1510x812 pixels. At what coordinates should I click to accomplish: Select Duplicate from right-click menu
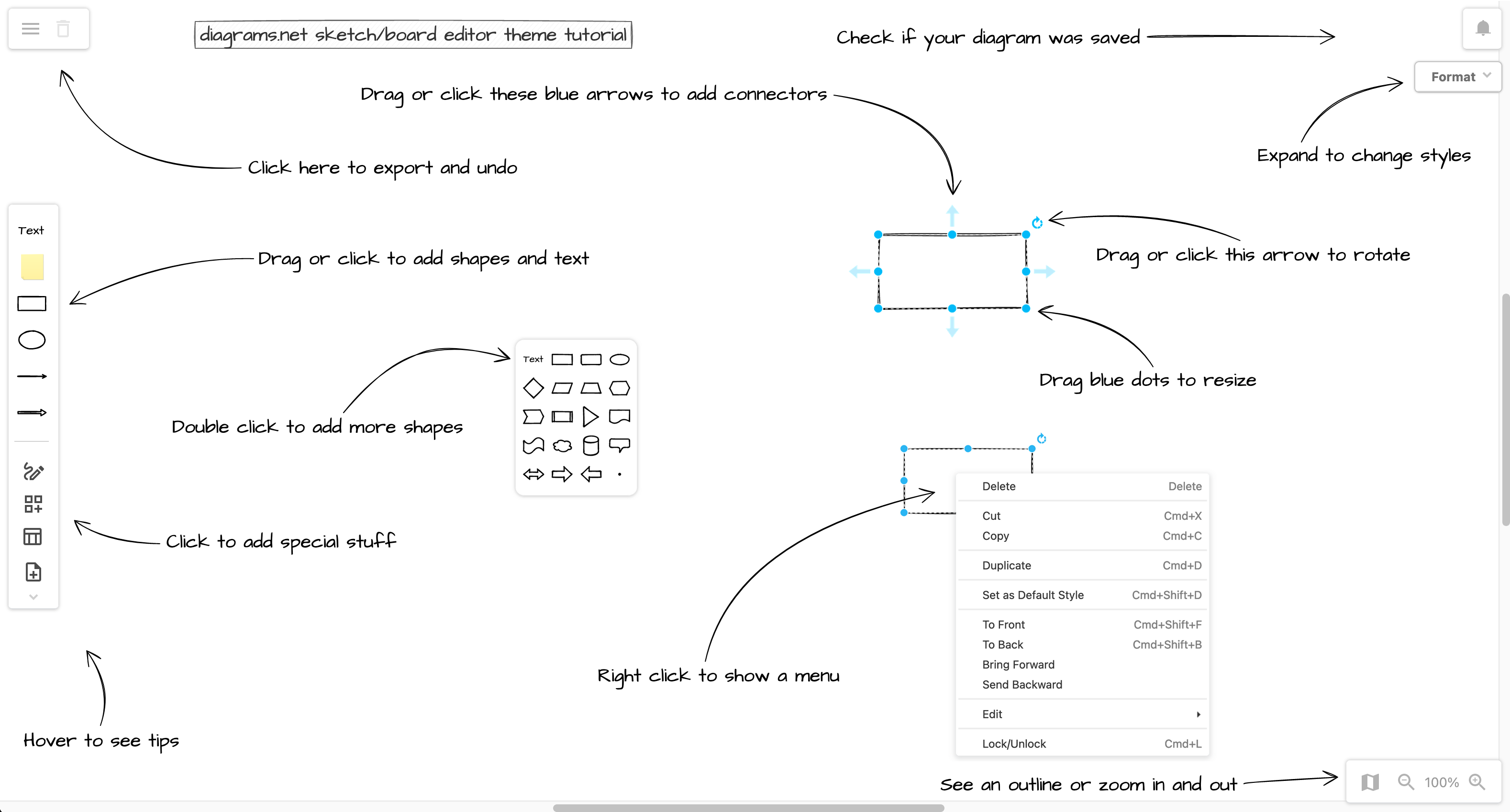click(x=1006, y=565)
